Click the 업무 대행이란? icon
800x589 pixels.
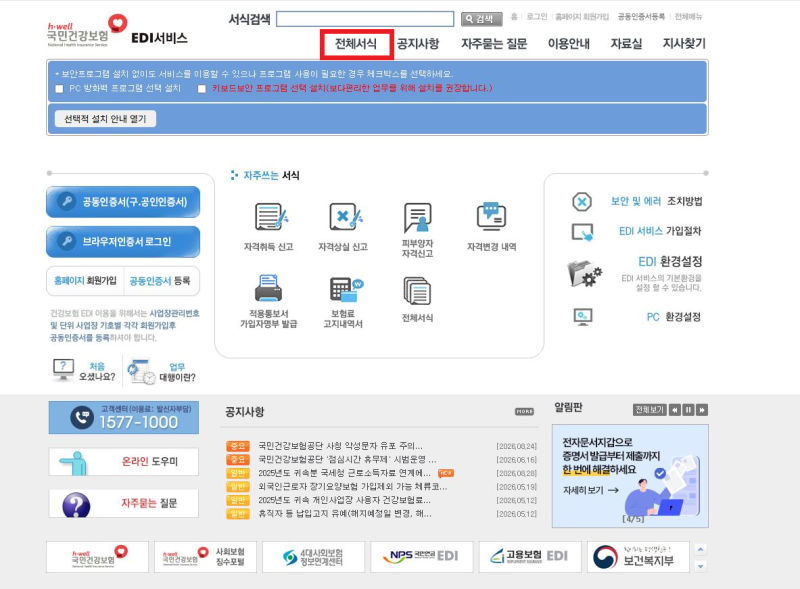tap(141, 371)
